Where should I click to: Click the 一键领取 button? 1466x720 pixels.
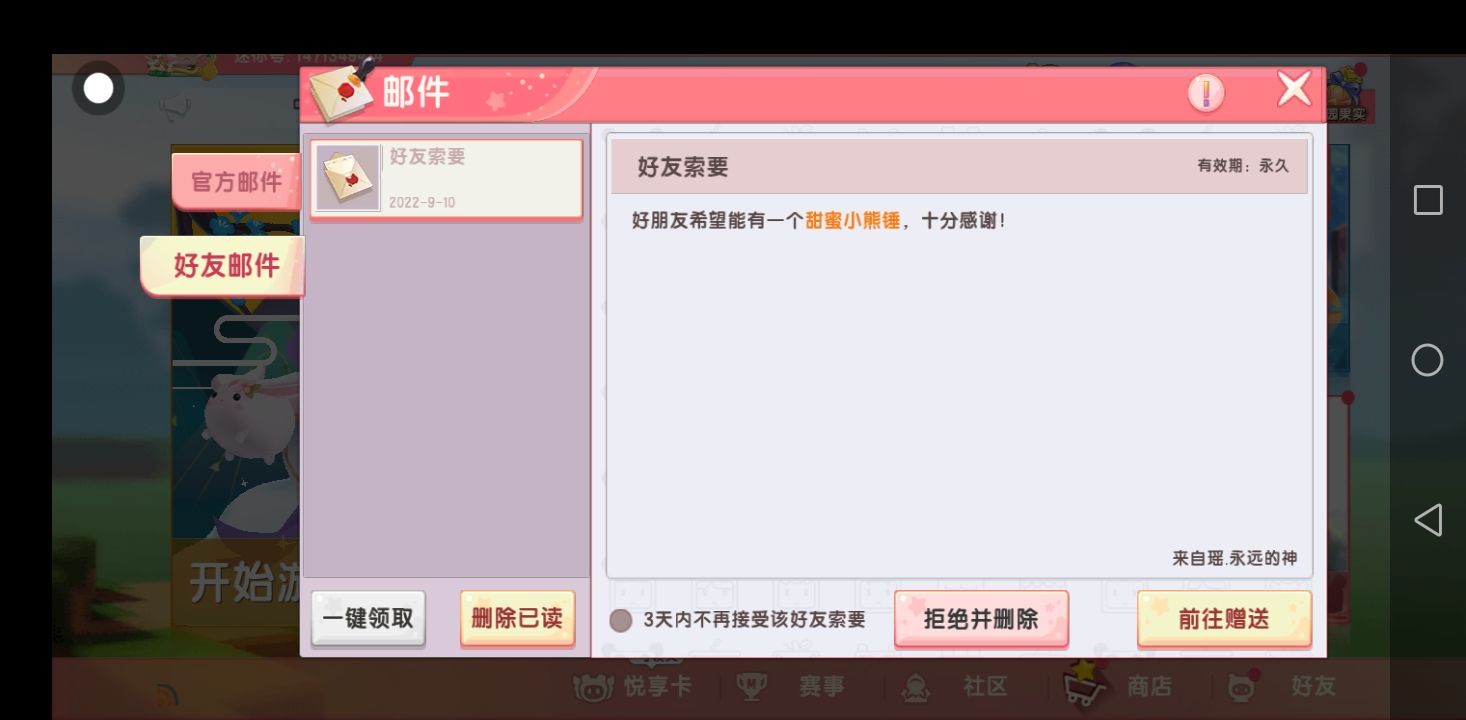368,618
